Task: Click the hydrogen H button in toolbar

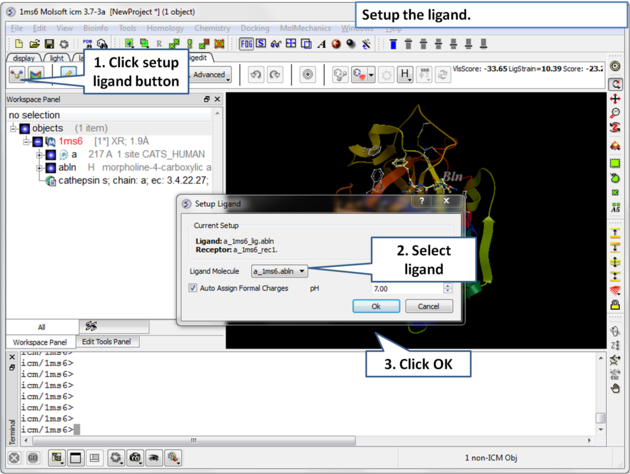Action: [x=405, y=75]
